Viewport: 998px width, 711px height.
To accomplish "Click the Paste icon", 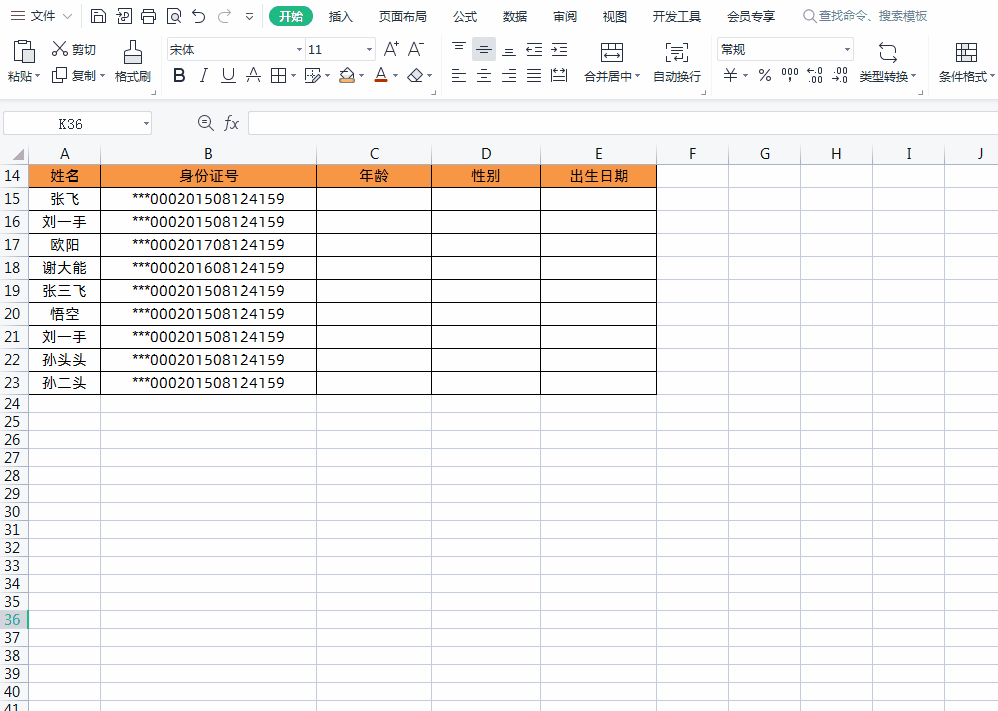I will click(24, 52).
